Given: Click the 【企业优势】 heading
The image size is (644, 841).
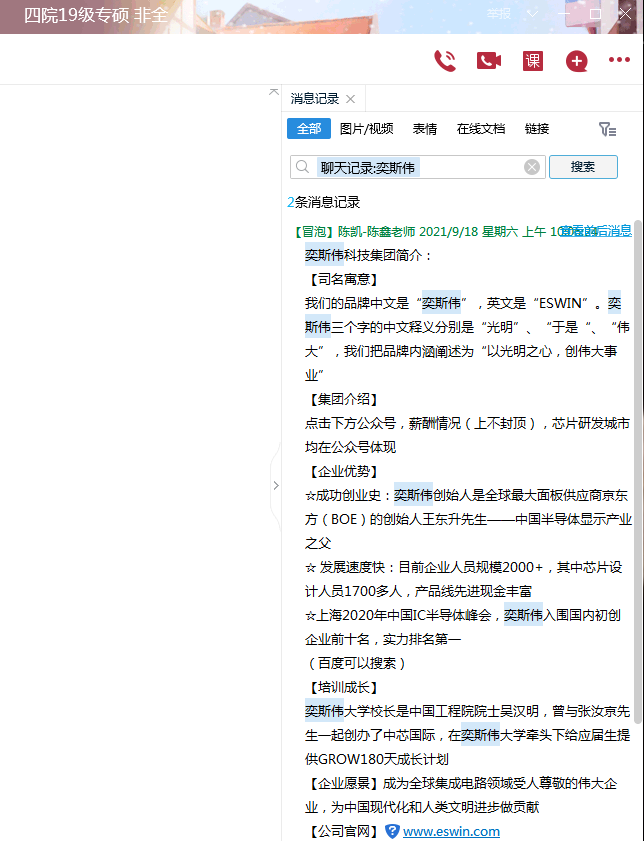Looking at the screenshot, I should pos(344,471).
